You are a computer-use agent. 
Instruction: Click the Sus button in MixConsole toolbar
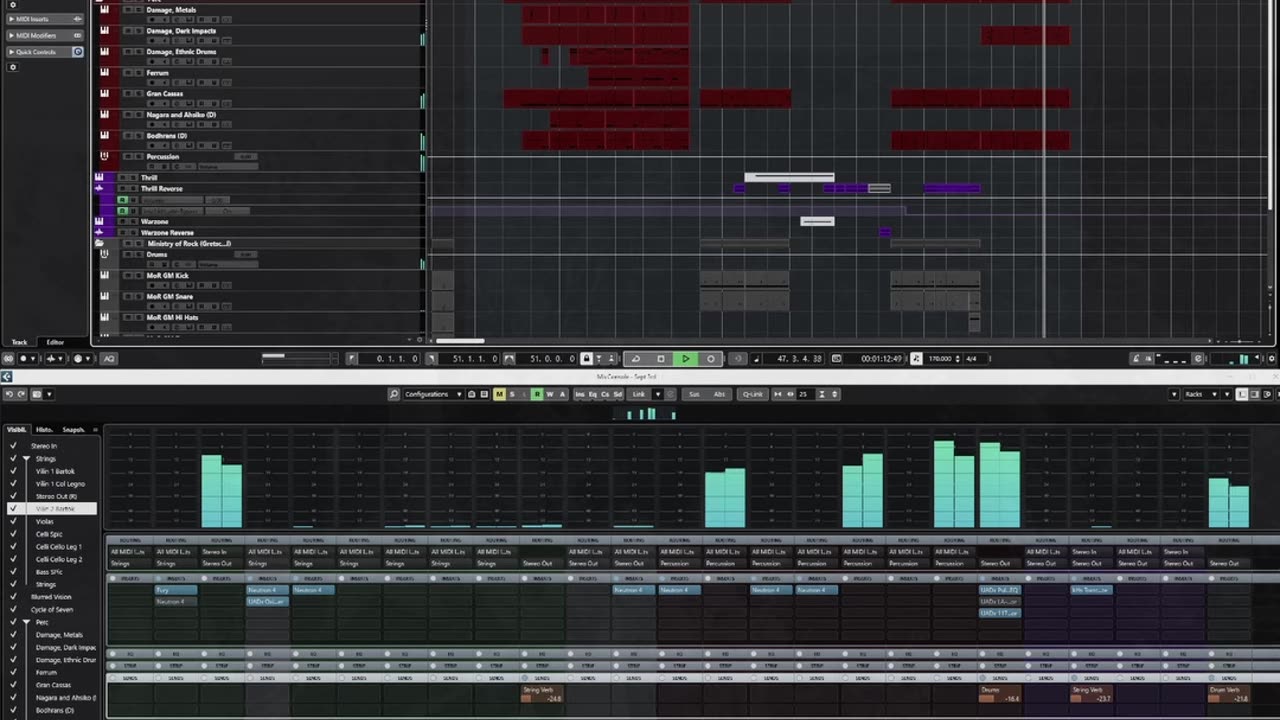pos(694,394)
